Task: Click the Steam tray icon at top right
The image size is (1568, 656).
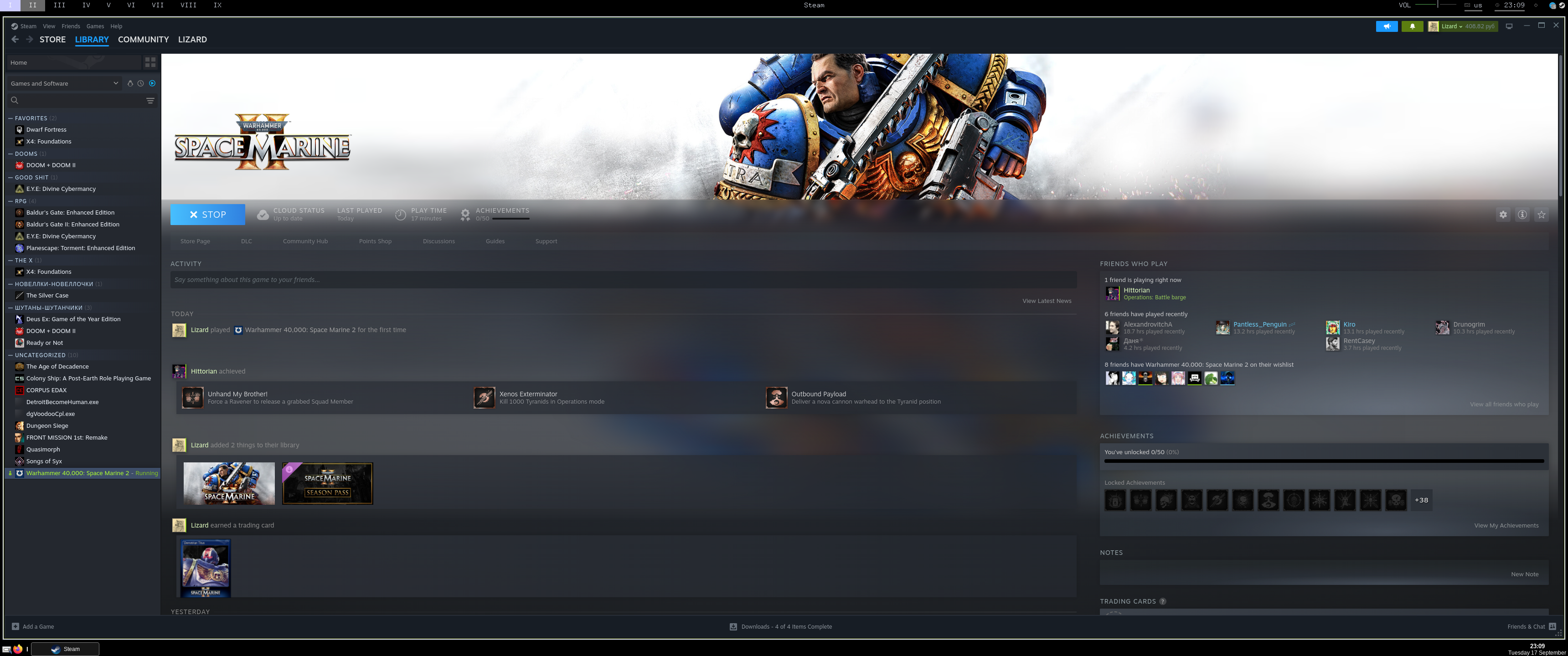Action: (1562, 5)
